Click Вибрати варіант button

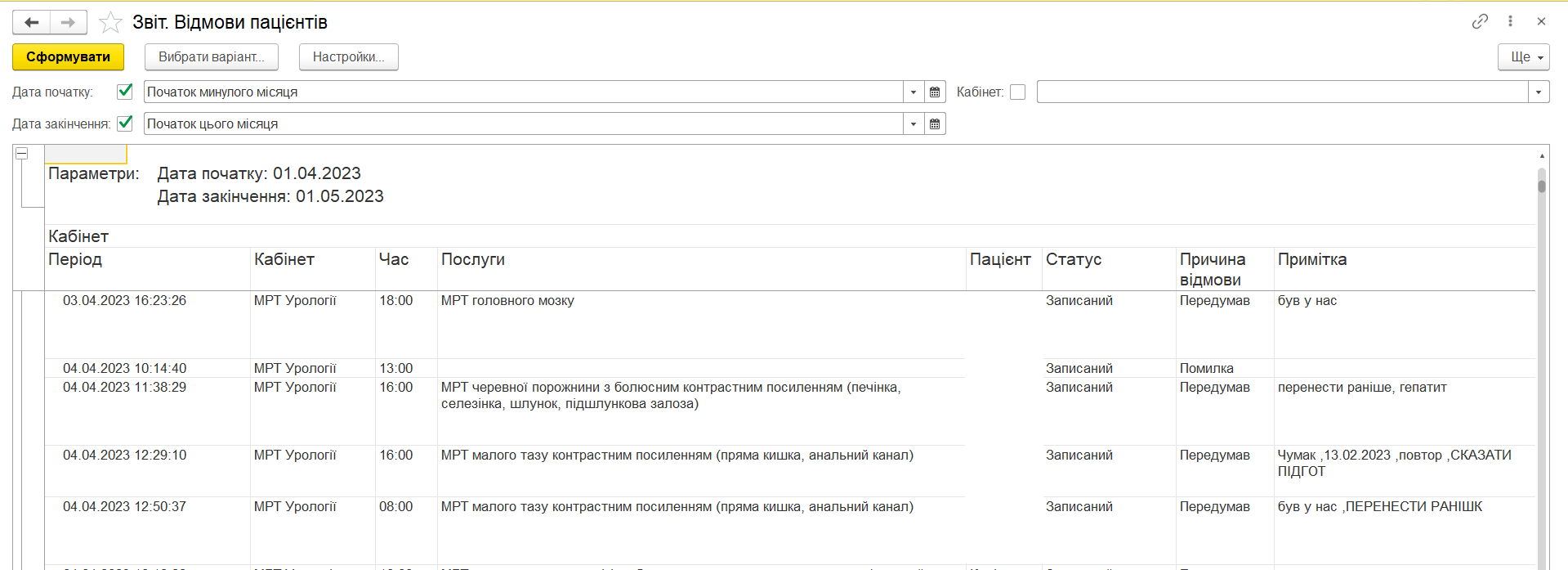(x=211, y=57)
